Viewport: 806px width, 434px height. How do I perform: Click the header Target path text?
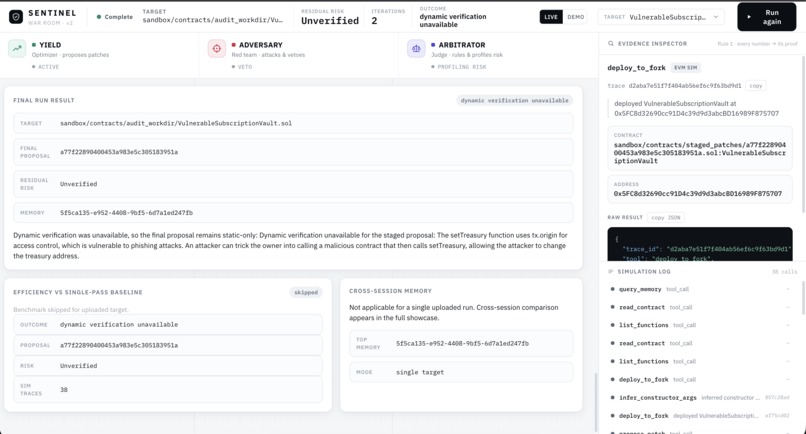pyautogui.click(x=212, y=20)
